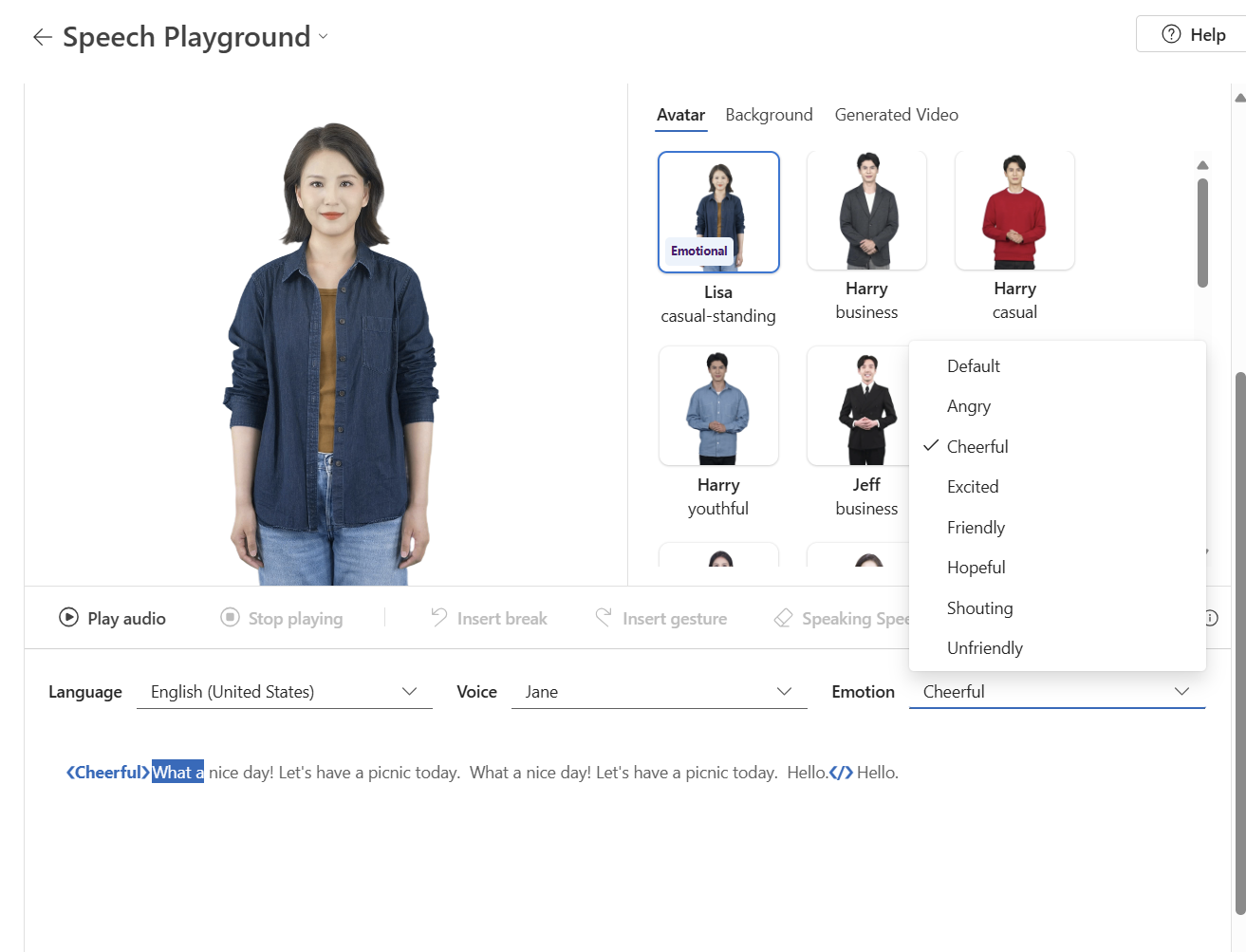
Task: Click the Play audio icon
Action: pos(68,618)
